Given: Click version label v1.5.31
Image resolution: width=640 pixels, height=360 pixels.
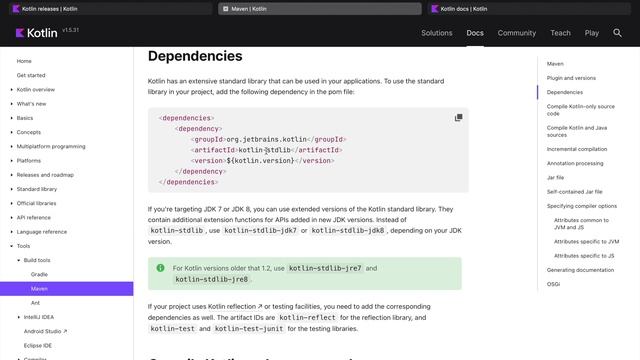Looking at the screenshot, I should point(71,30).
